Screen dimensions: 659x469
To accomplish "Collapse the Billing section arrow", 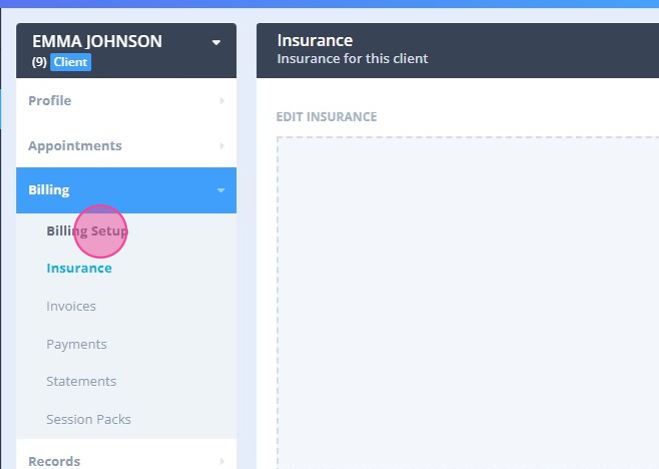I will tap(221, 190).
